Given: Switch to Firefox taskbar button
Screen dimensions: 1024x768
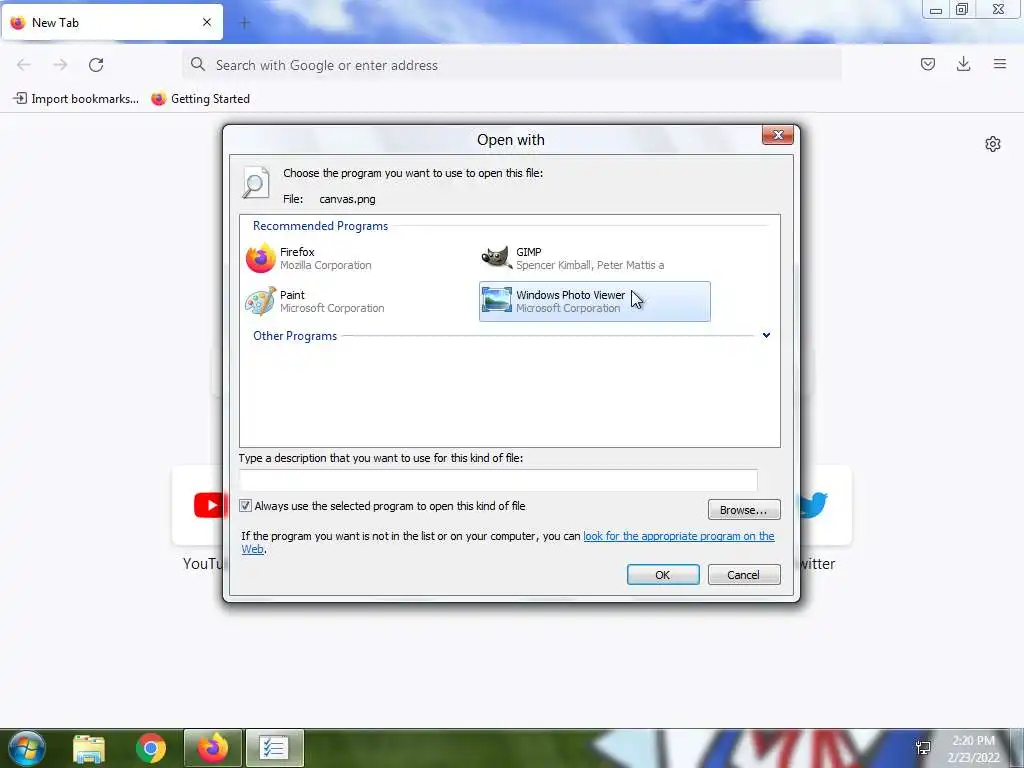Looking at the screenshot, I should tap(213, 748).
